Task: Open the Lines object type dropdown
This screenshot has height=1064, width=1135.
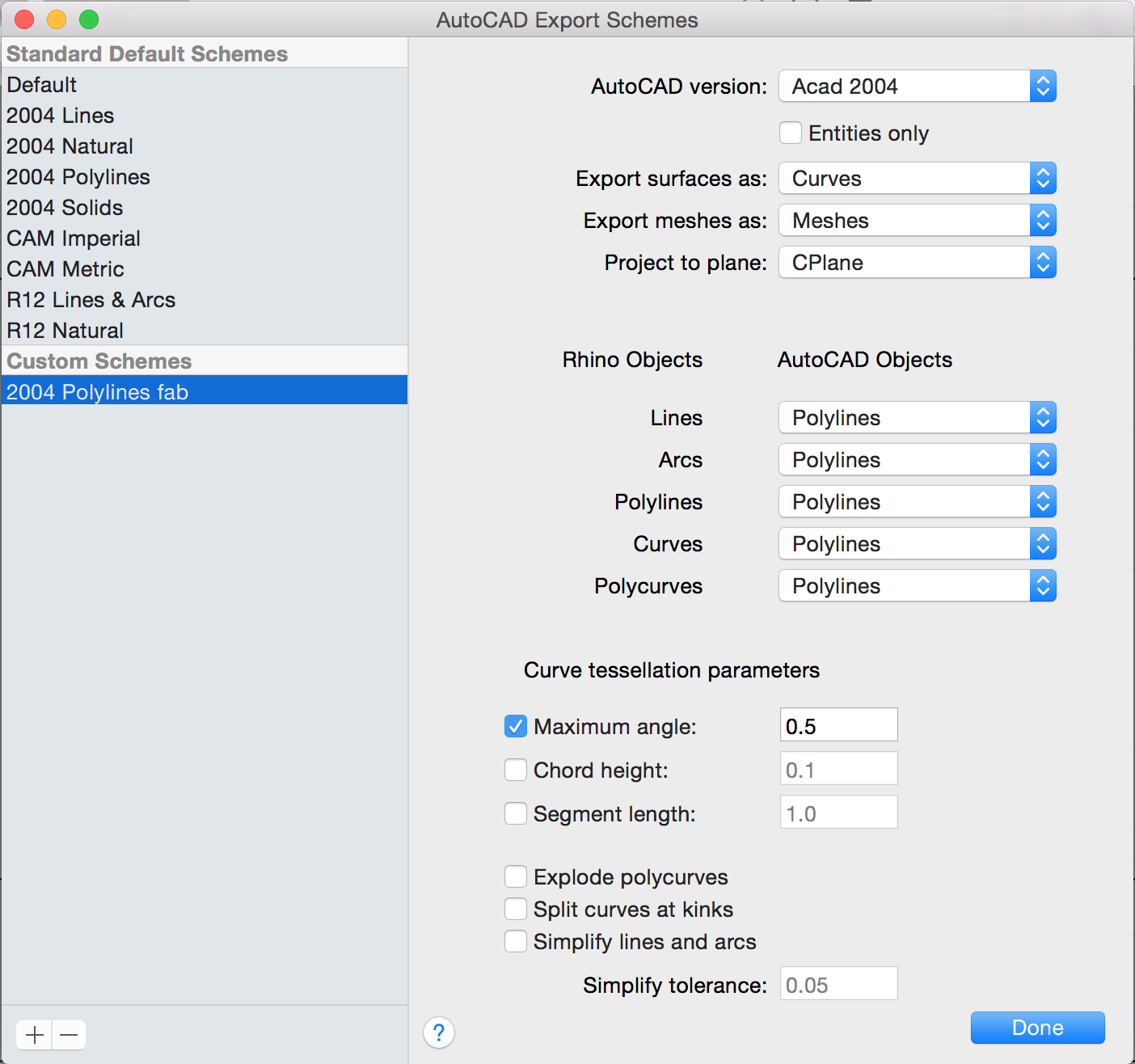Action: [918, 417]
